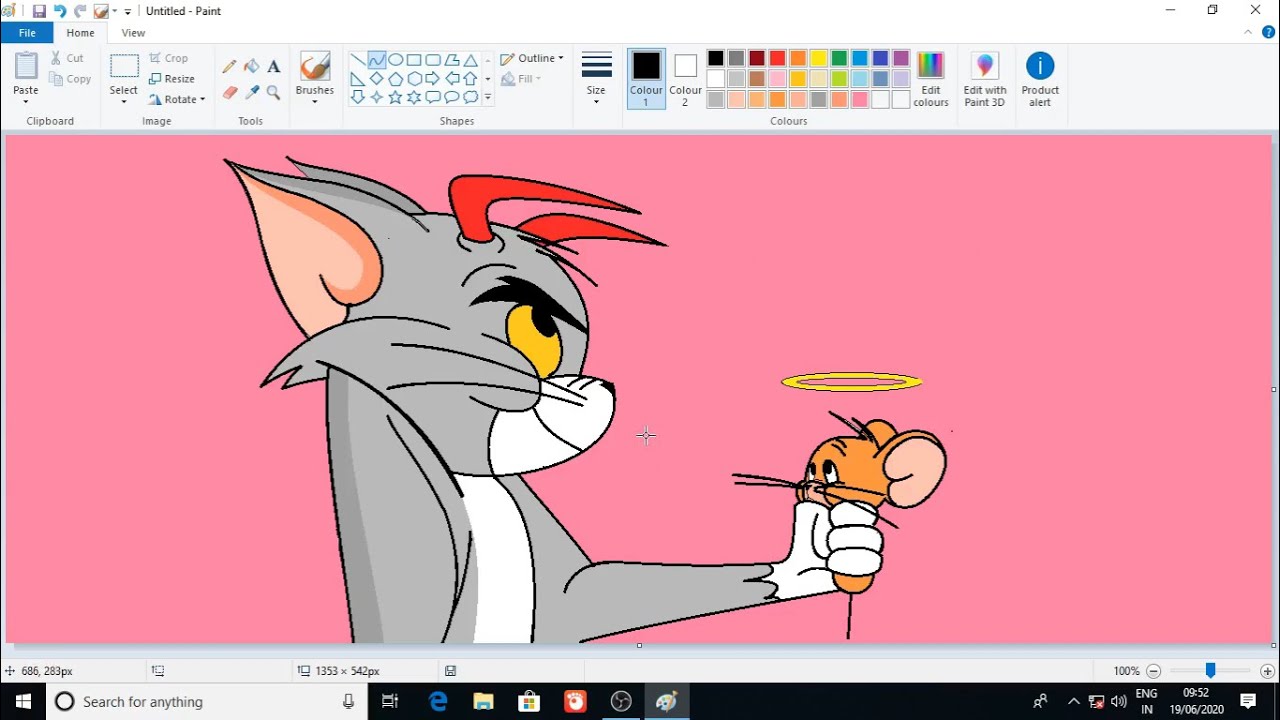The height and width of the screenshot is (720, 1280).
Task: Choose the Triangle shape
Action: (x=470, y=60)
